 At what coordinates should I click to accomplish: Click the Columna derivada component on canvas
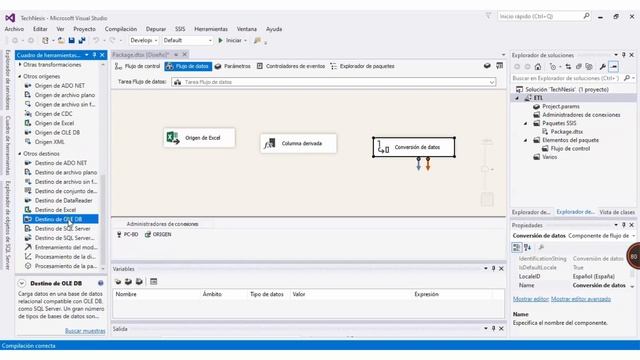pyautogui.click(x=298, y=143)
